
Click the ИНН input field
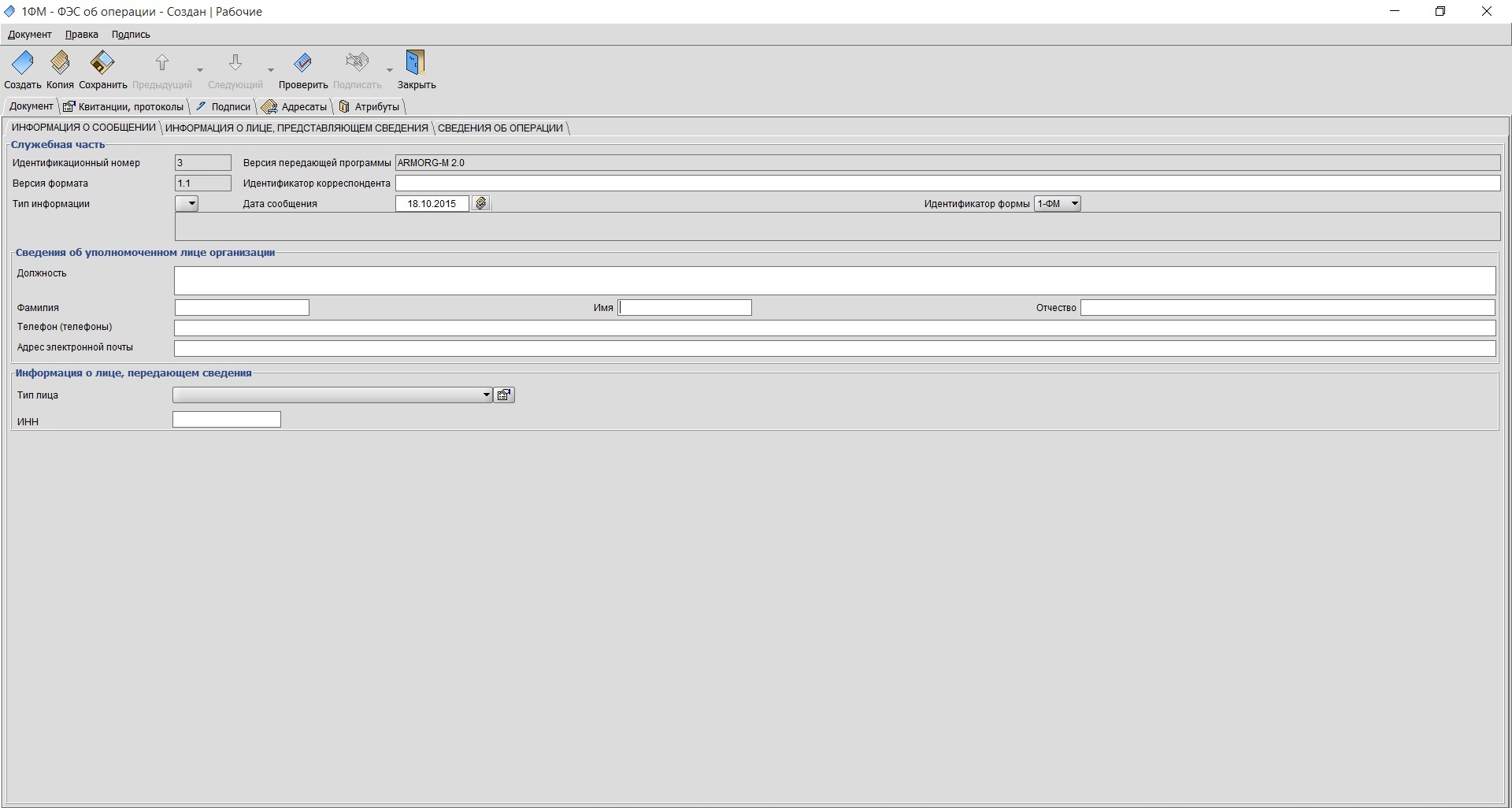[x=227, y=420]
